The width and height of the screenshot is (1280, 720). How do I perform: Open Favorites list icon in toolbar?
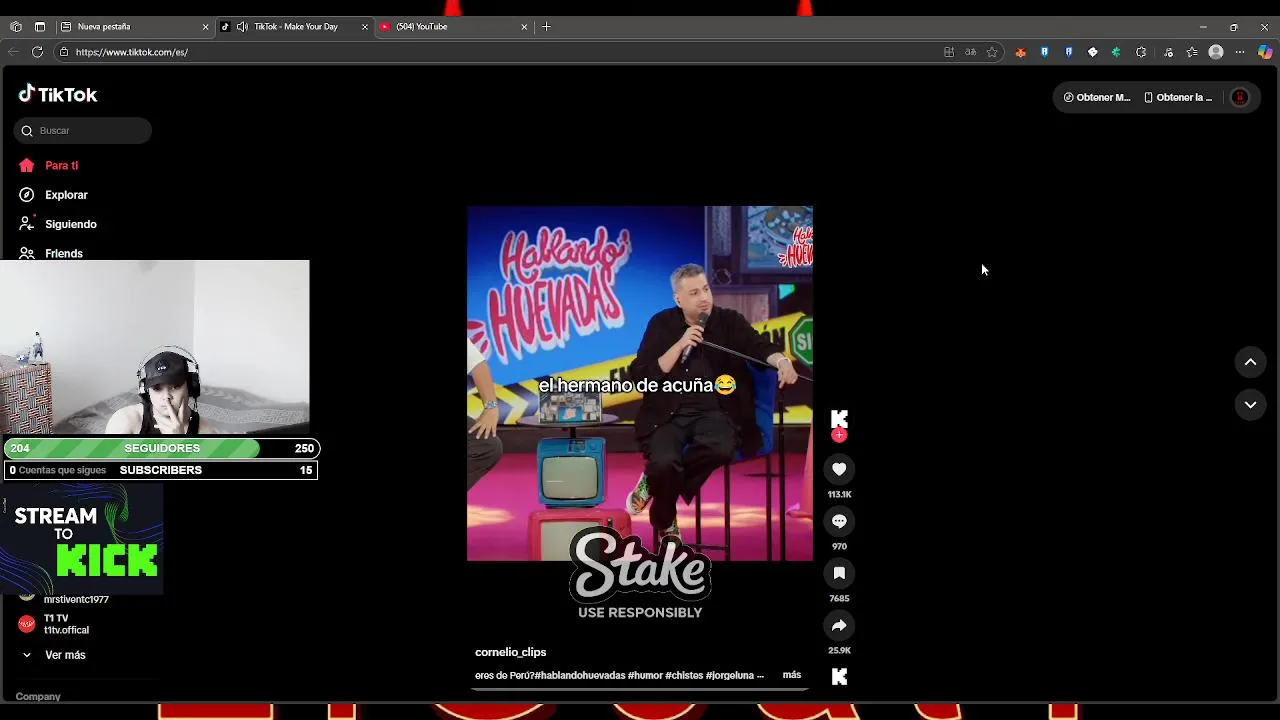click(1192, 52)
